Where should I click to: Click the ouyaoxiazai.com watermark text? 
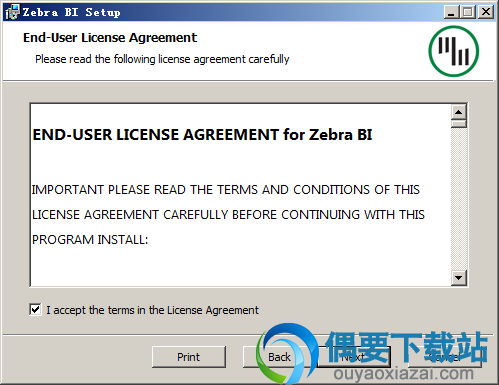point(403,373)
